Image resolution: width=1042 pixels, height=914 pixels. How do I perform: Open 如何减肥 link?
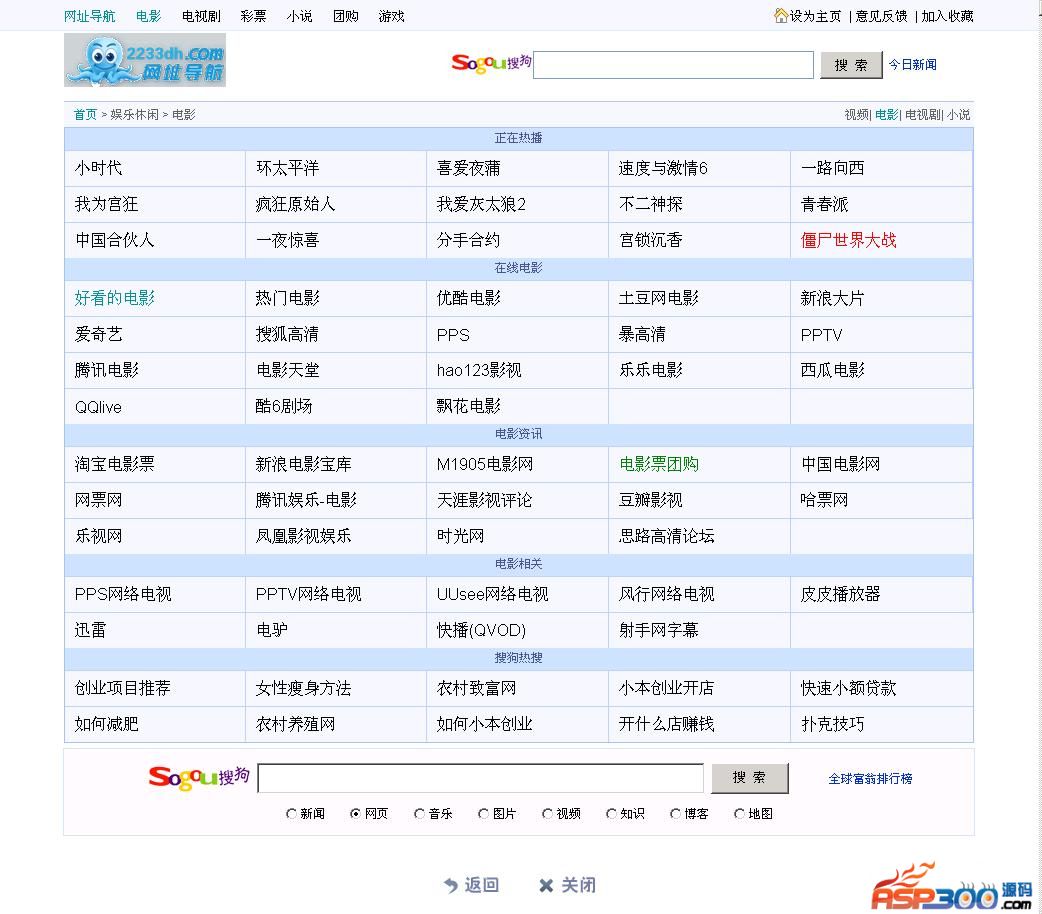tap(106, 724)
